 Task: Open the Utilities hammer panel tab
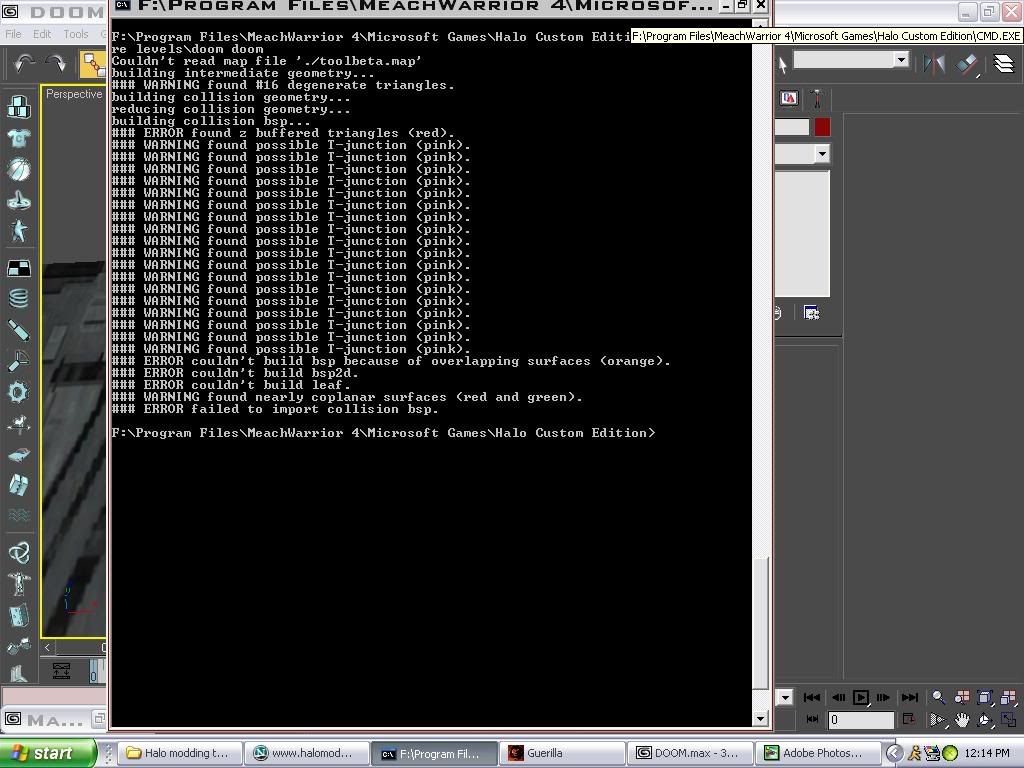click(816, 99)
